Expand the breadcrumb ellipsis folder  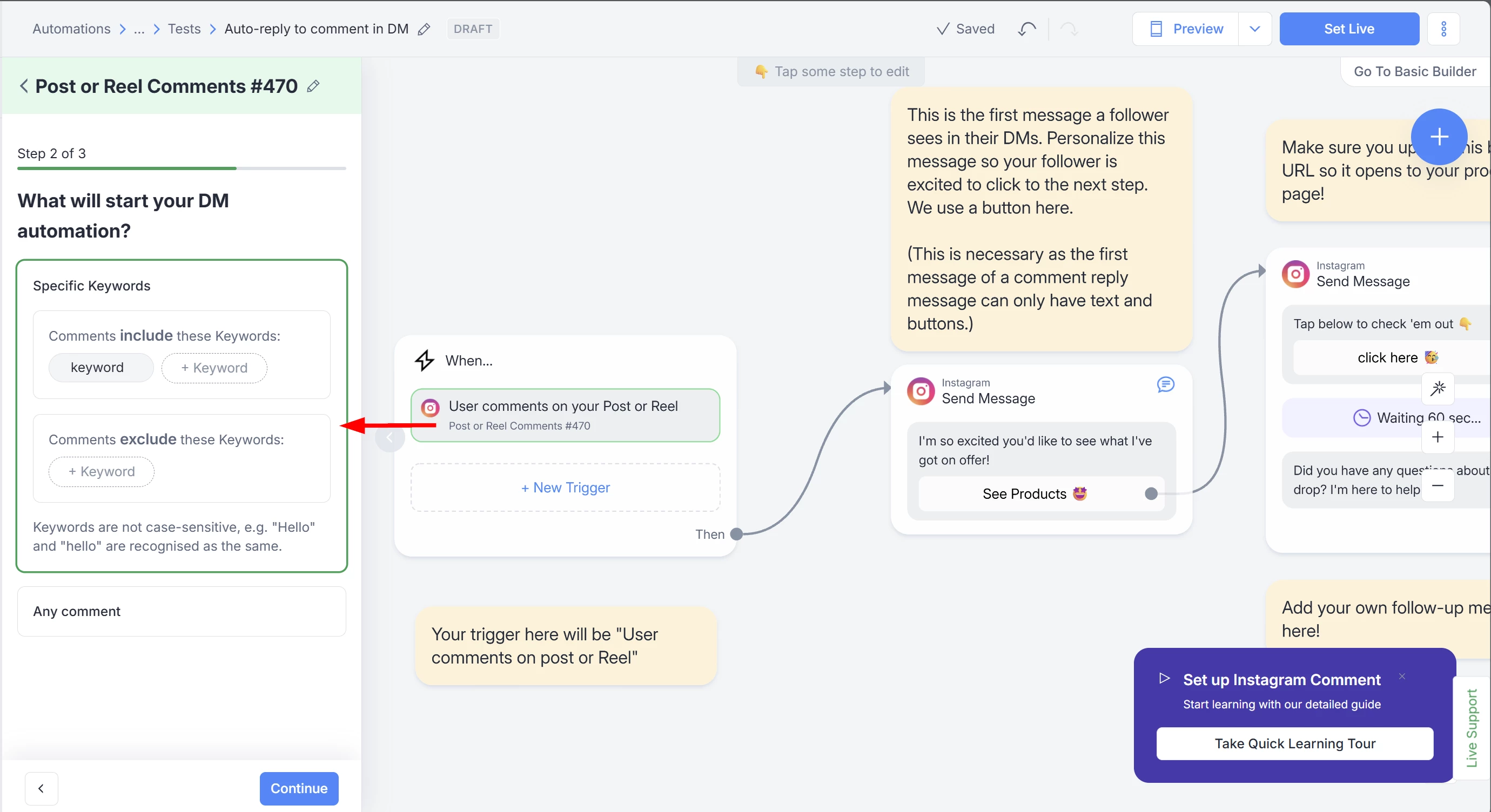tap(139, 29)
